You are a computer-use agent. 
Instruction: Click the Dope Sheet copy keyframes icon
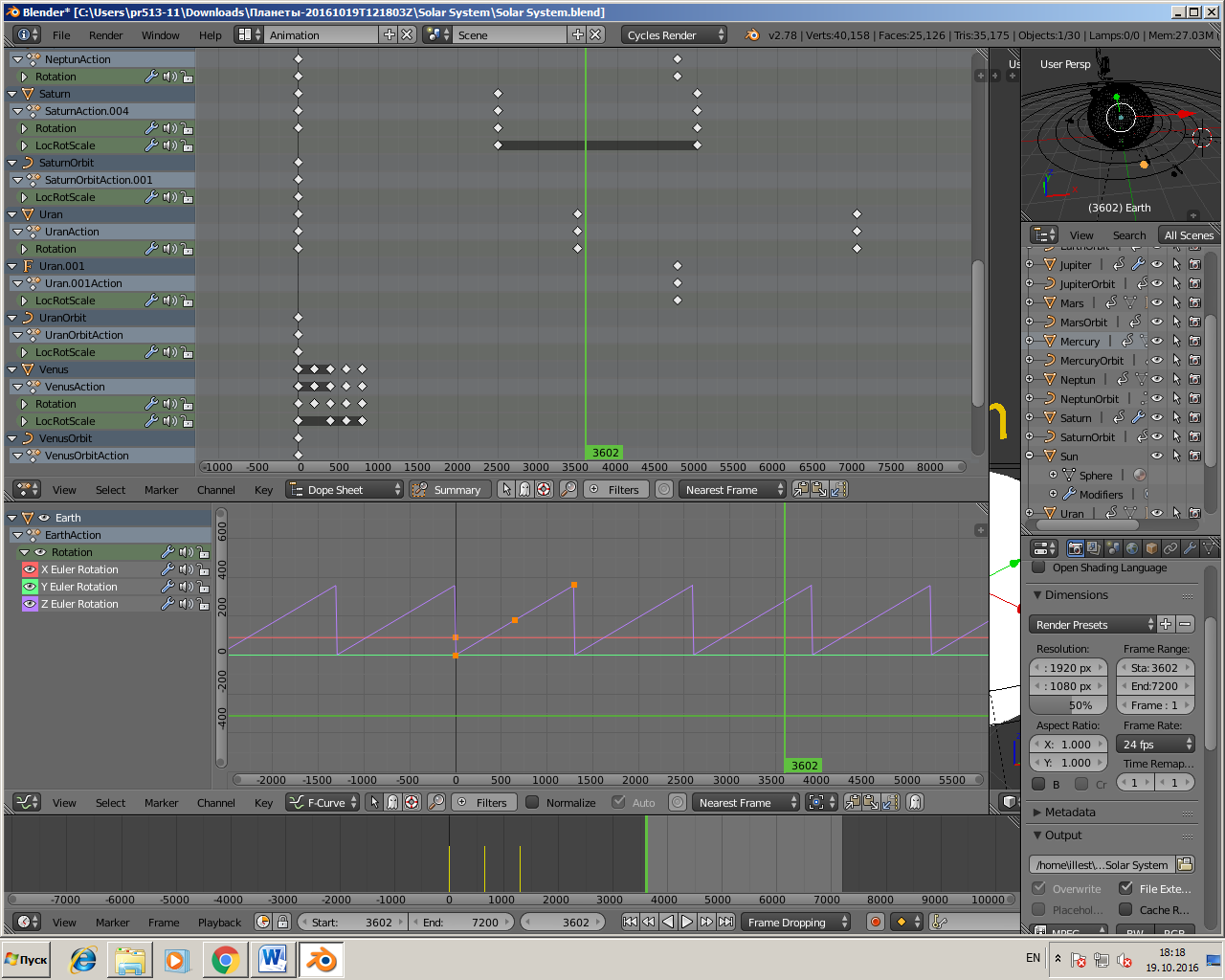click(801, 489)
